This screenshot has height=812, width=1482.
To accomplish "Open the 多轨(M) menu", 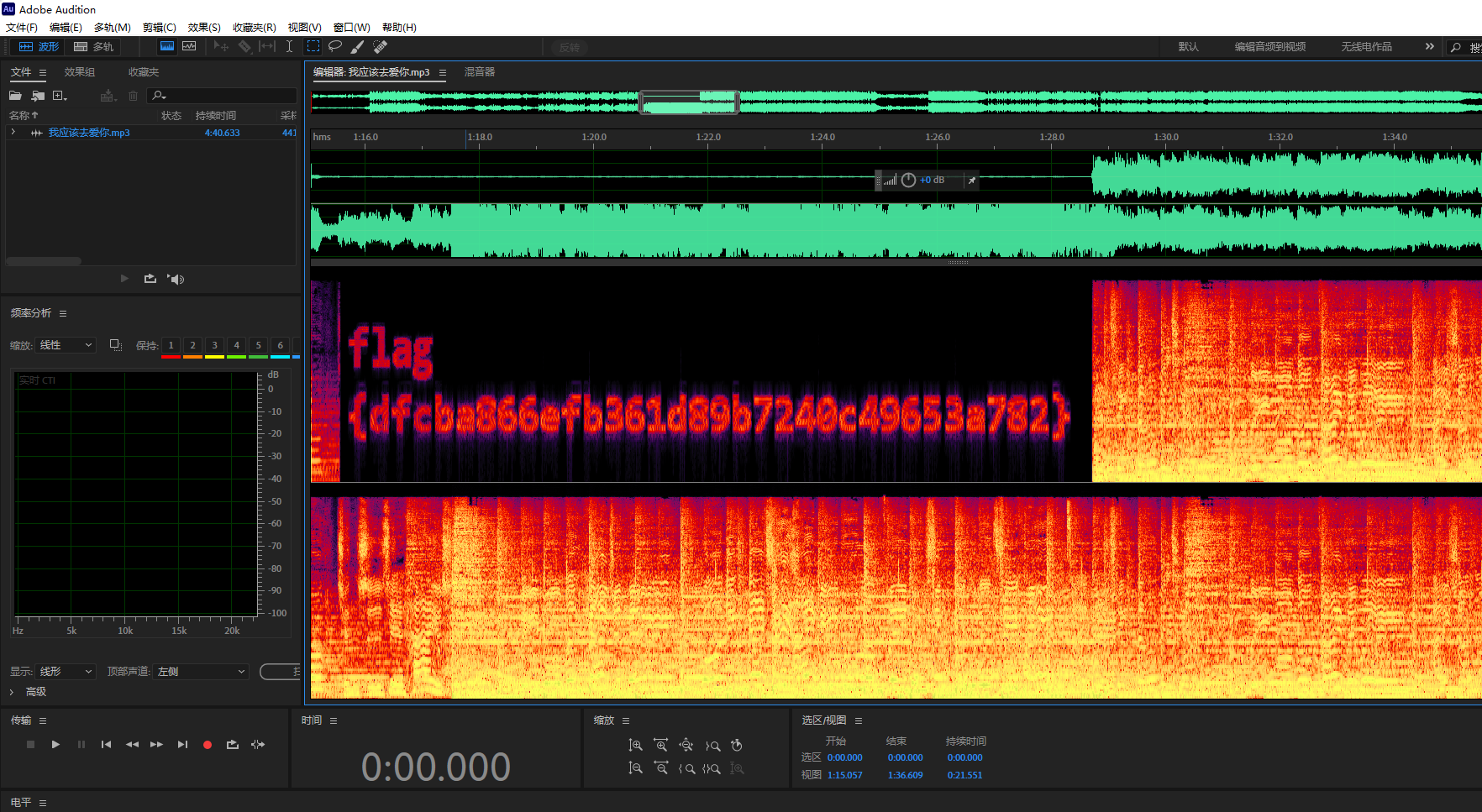I will (112, 27).
